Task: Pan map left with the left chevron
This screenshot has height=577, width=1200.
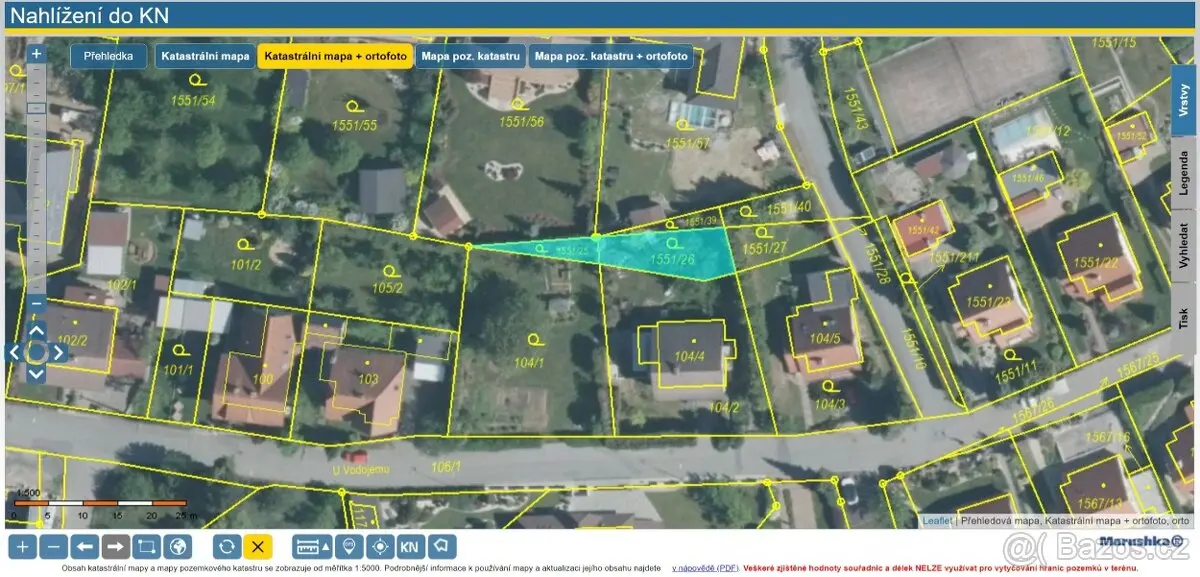Action: (14, 352)
